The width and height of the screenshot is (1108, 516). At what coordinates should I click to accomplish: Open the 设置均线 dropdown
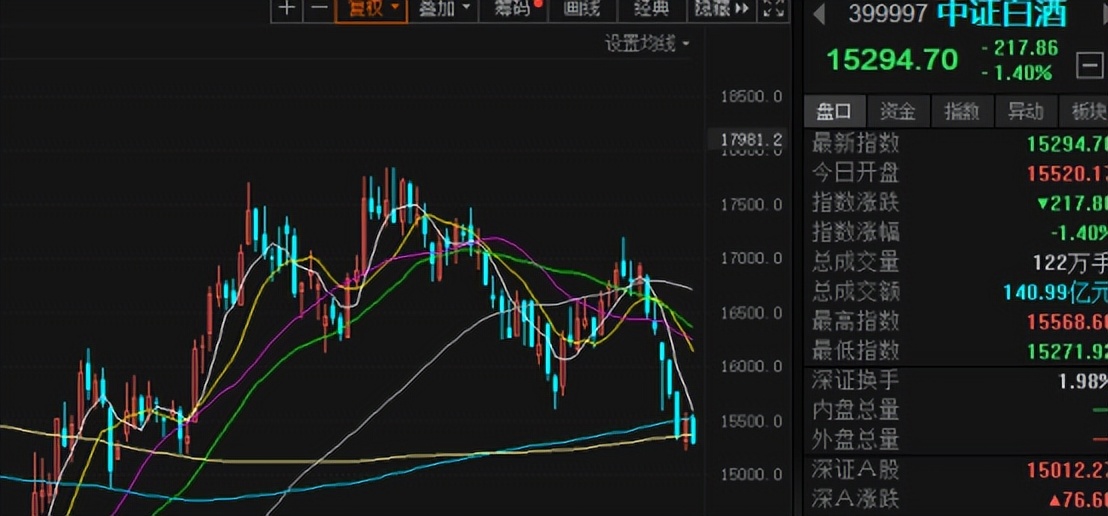[647, 44]
